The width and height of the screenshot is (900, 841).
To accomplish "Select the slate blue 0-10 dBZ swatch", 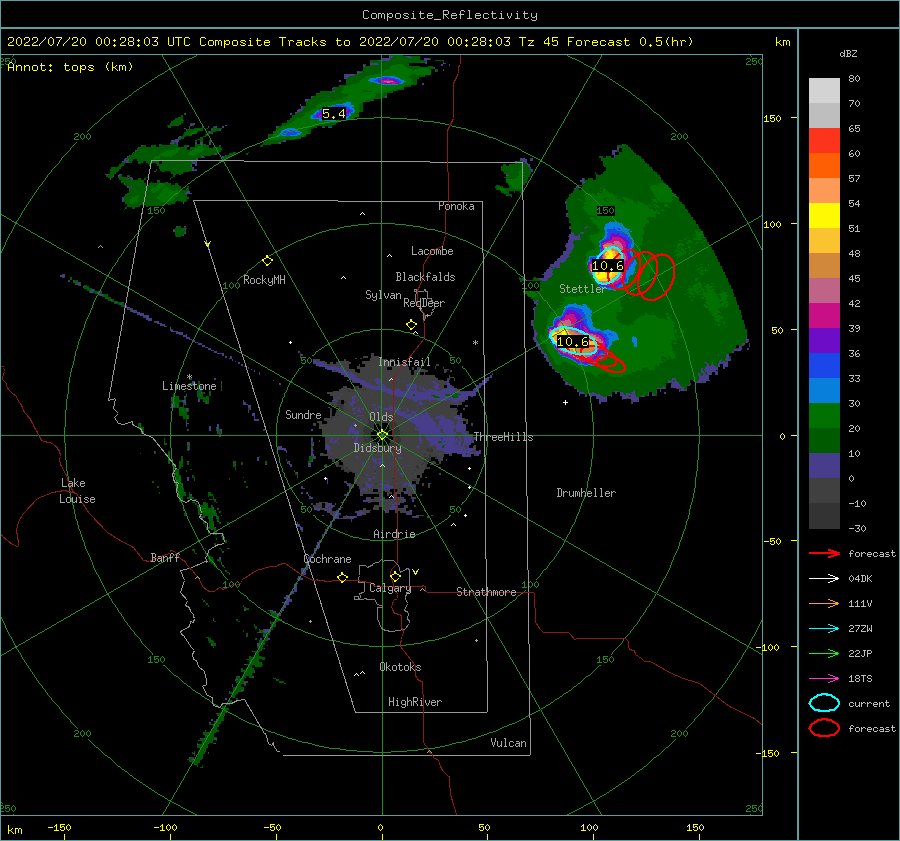I will coord(824,466).
